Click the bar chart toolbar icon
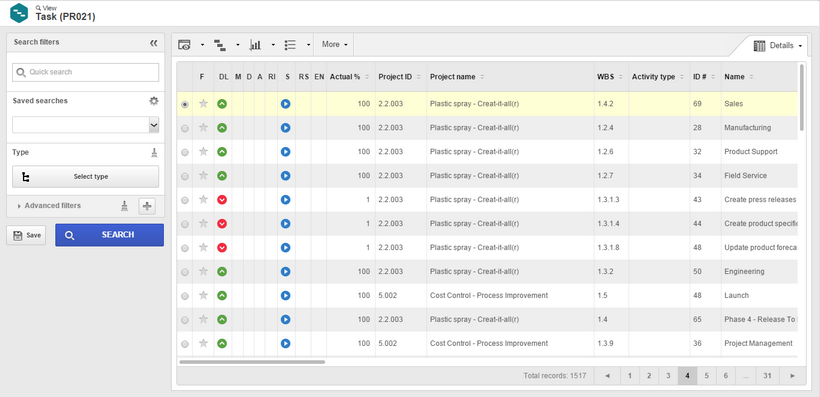This screenshot has height=397, width=820. 255,45
